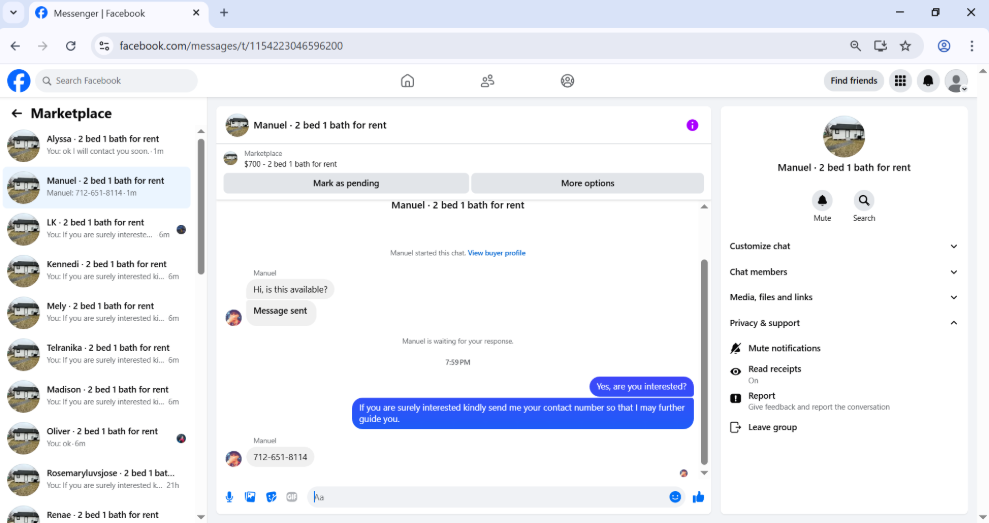This screenshot has height=523, width=989.
Task: Open the emoji picker smiley icon
Action: point(676,497)
